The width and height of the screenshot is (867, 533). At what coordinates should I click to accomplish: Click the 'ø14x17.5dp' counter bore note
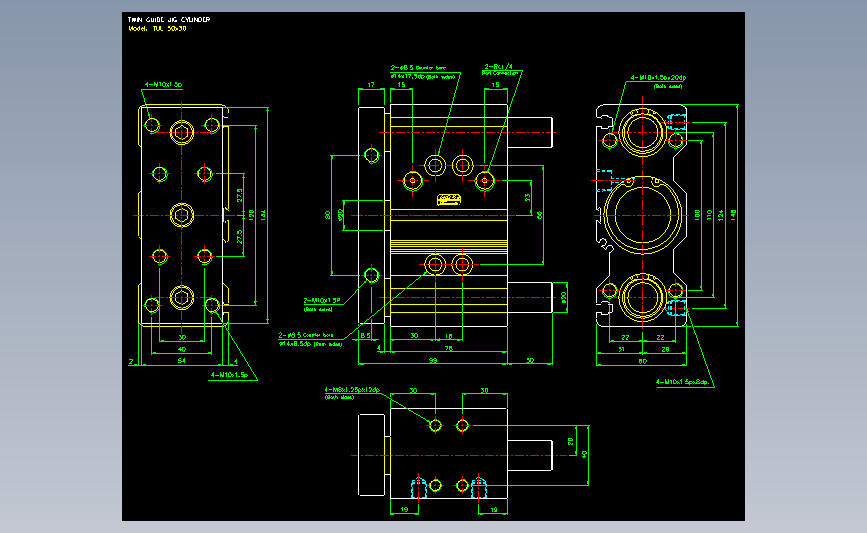425,77
